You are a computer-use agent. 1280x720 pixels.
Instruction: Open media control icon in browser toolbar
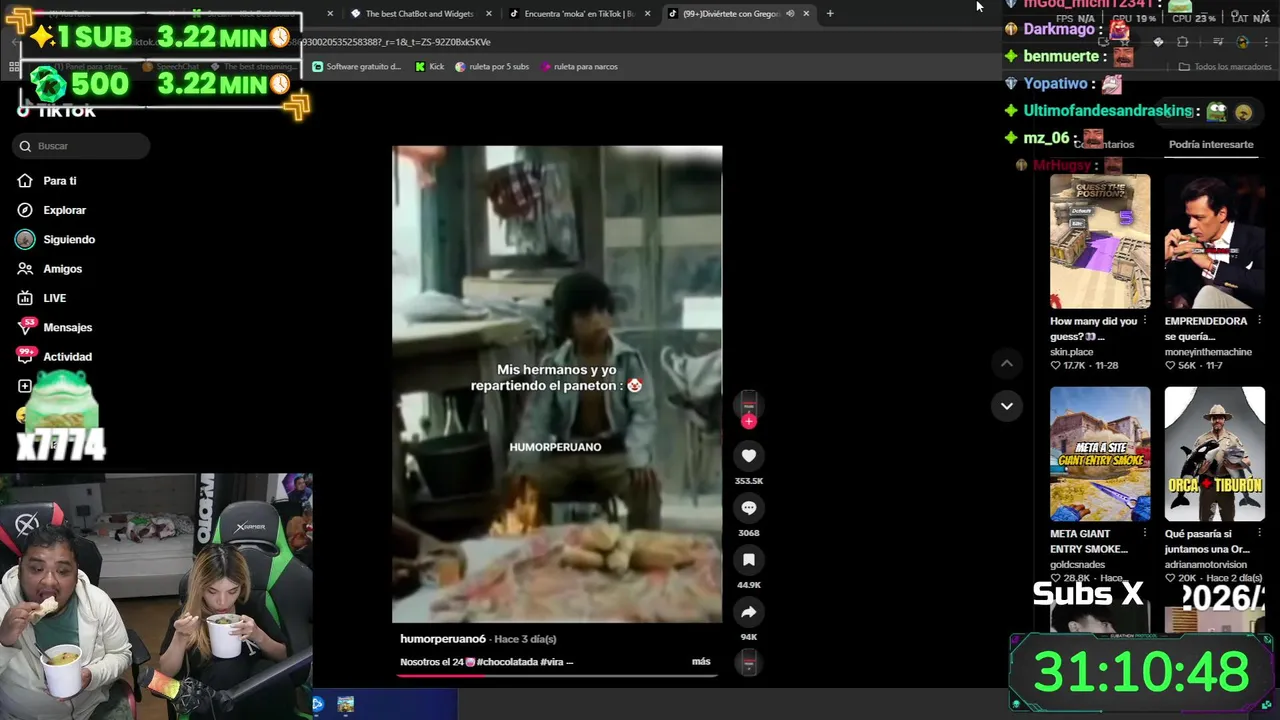1218,42
